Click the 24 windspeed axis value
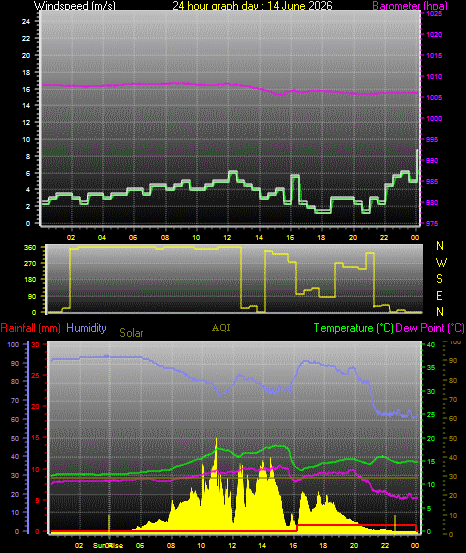This screenshot has height=553, width=466. [26, 22]
